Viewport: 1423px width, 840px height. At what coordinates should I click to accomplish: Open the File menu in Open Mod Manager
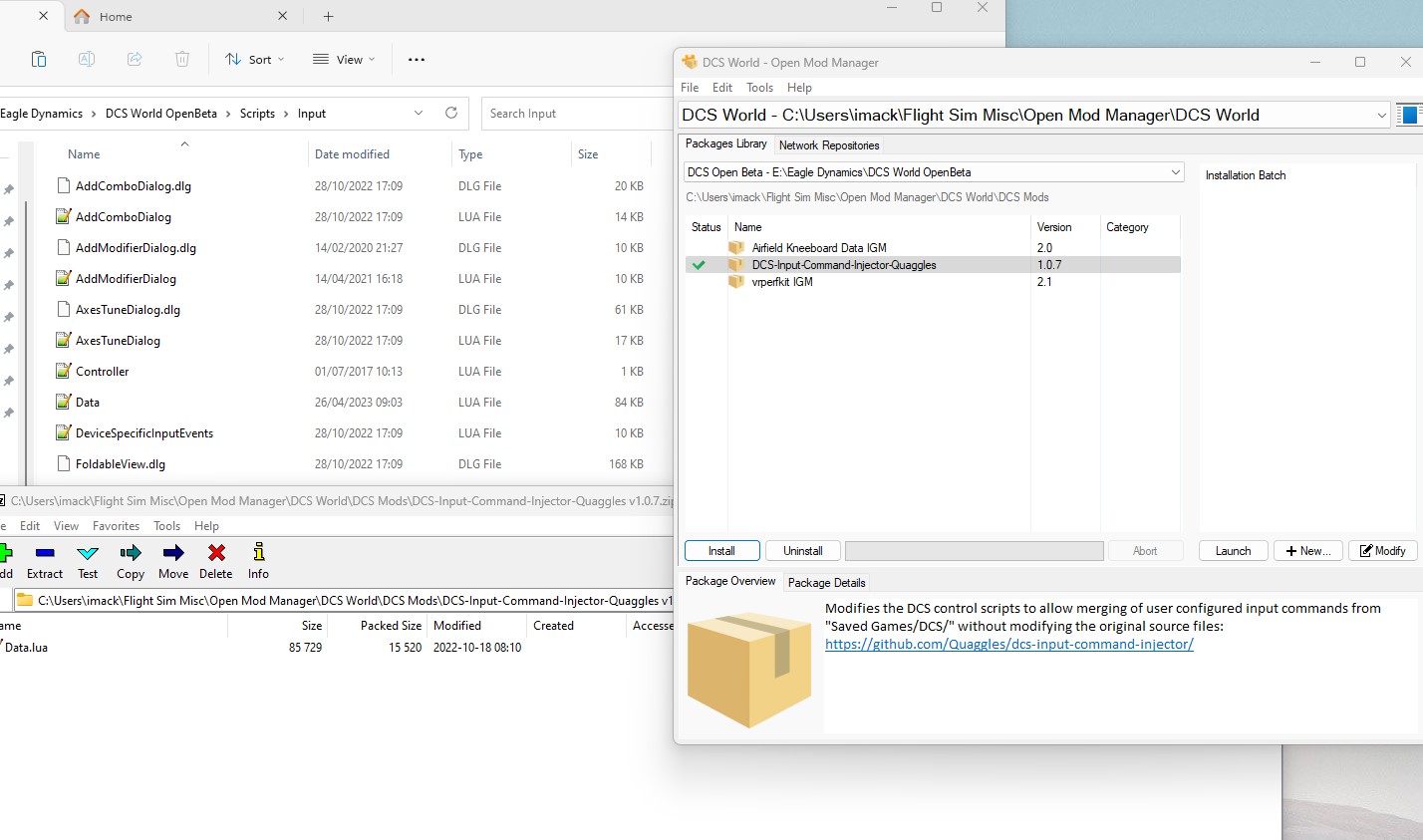pos(690,88)
